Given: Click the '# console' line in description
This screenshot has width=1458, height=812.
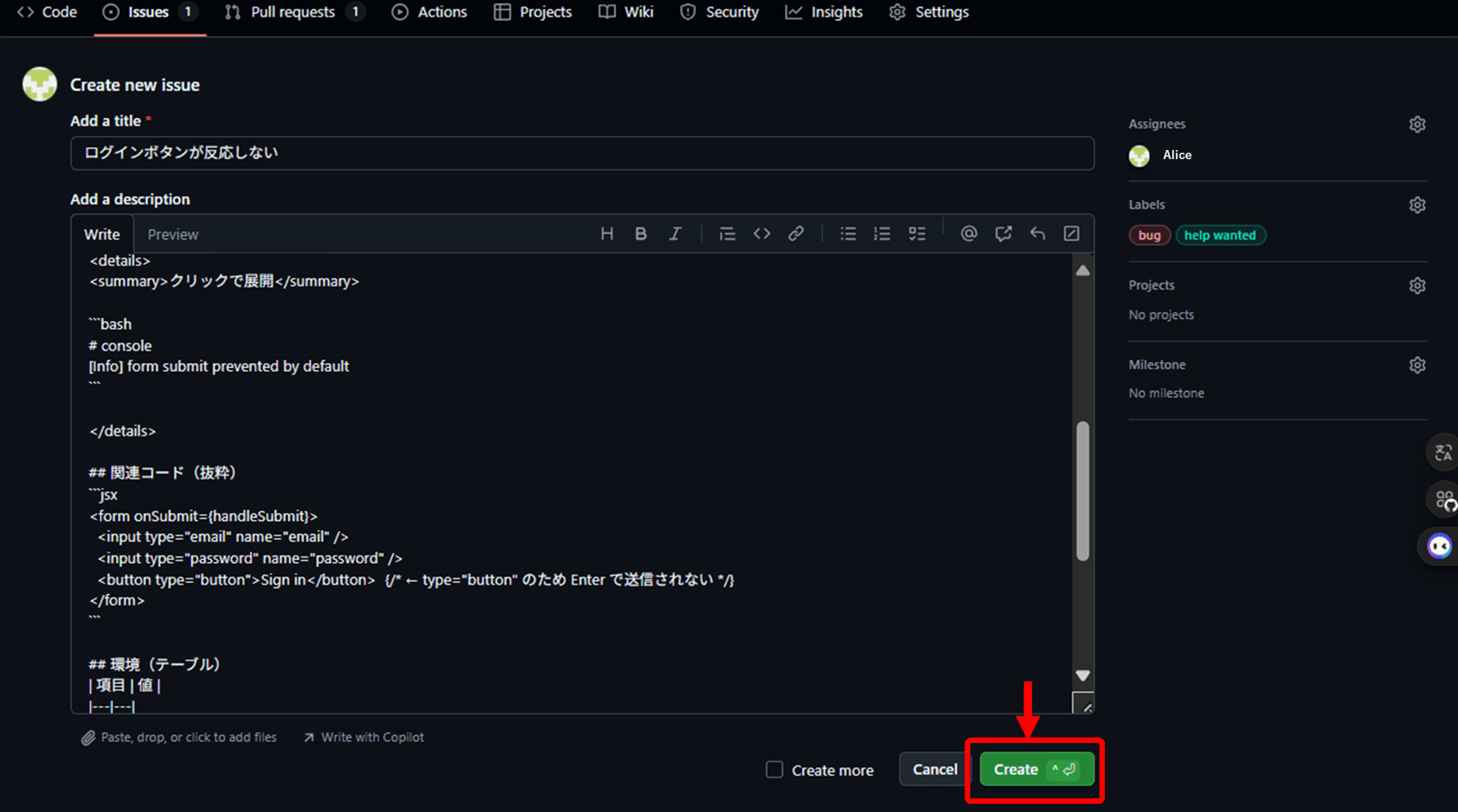Looking at the screenshot, I should point(120,346).
